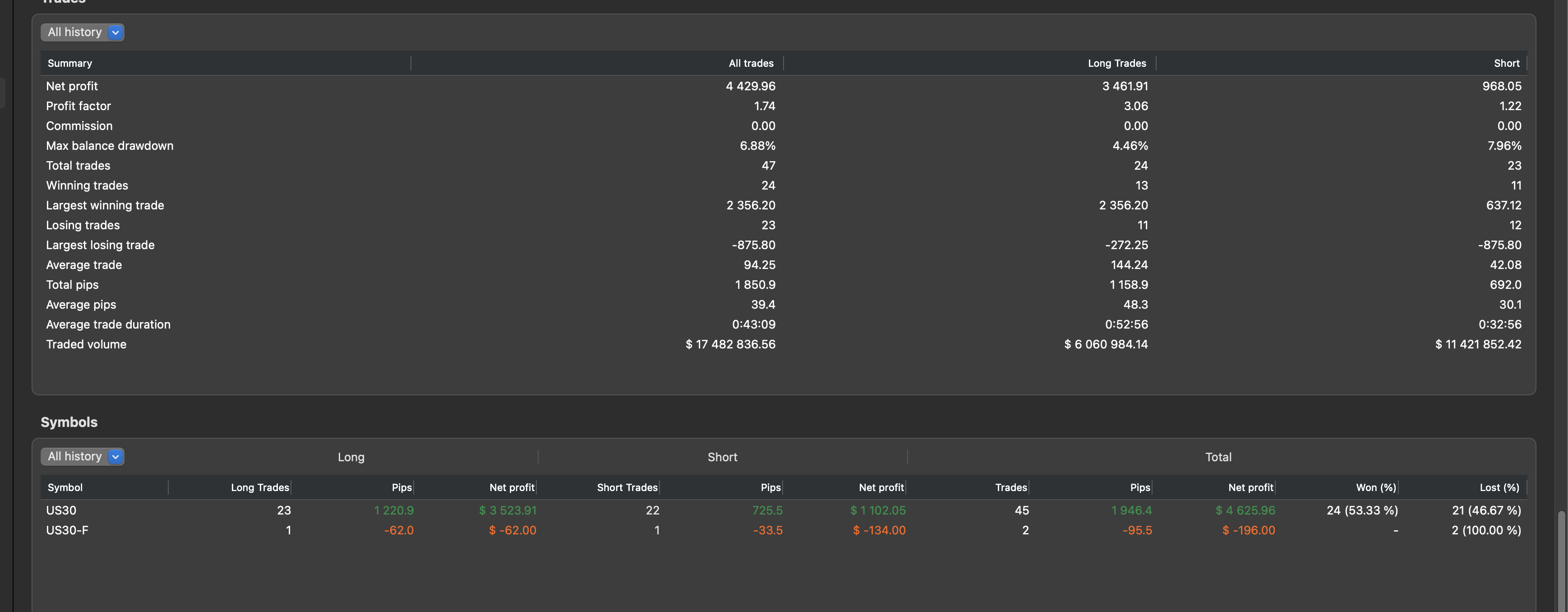Click the Summary column header
This screenshot has width=1568, height=612.
pyautogui.click(x=70, y=63)
